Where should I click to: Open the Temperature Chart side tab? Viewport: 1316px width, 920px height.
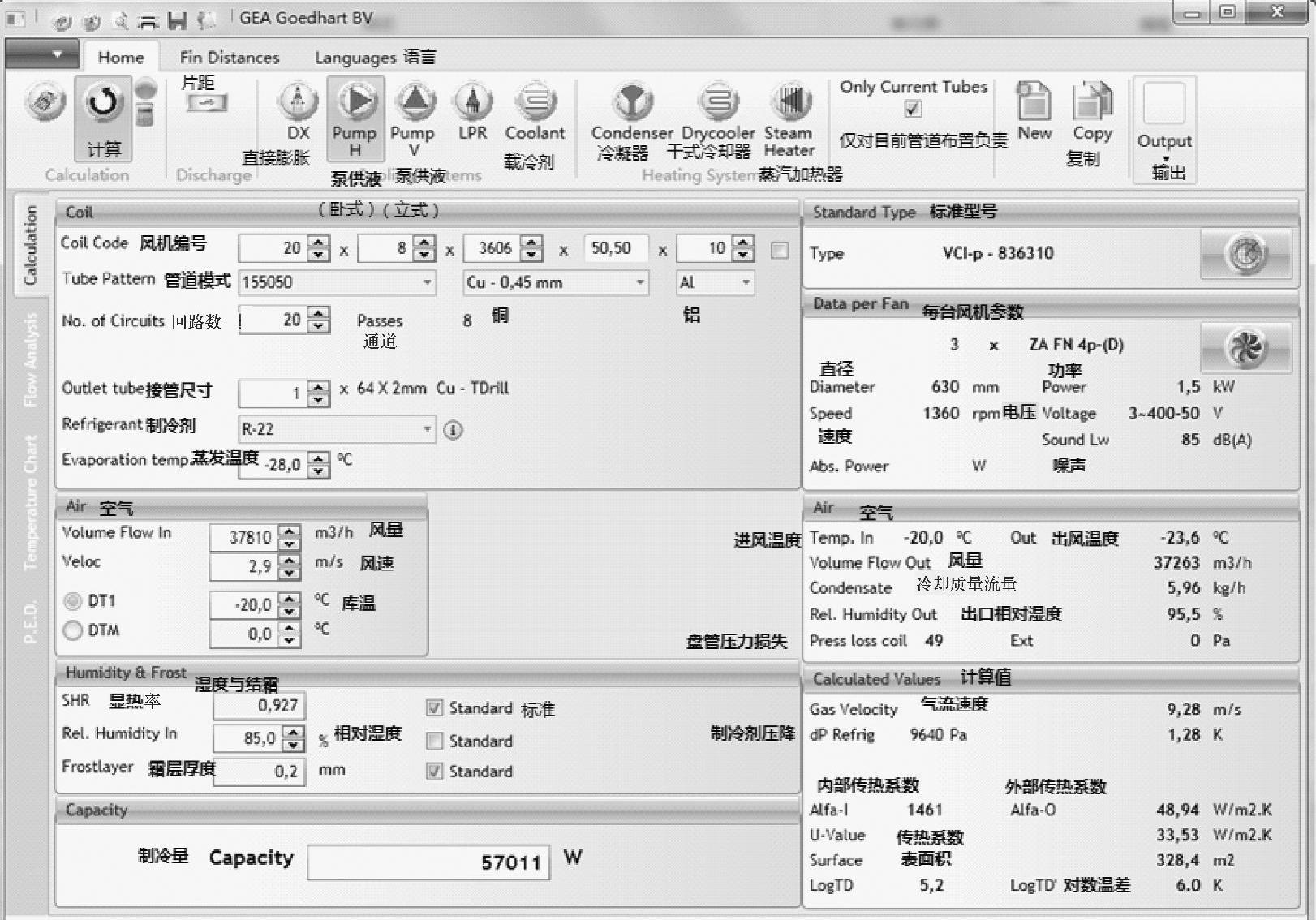tap(31, 502)
